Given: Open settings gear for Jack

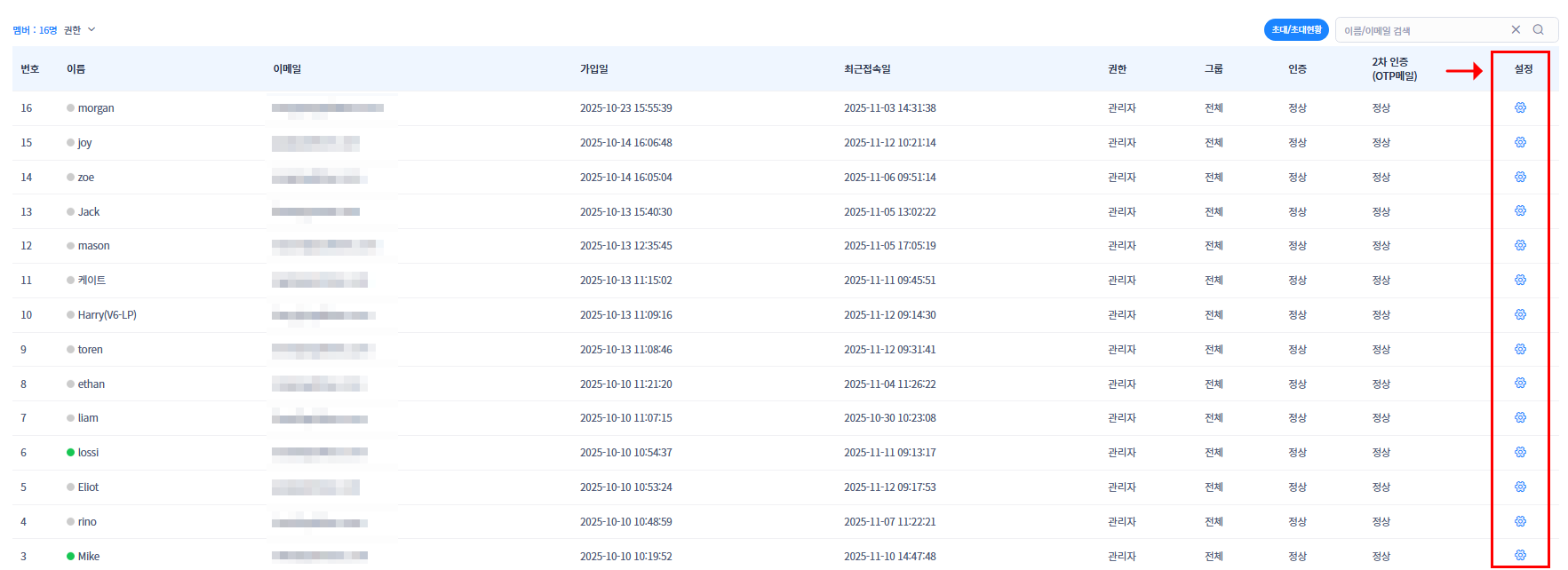Looking at the screenshot, I should point(1520,211).
